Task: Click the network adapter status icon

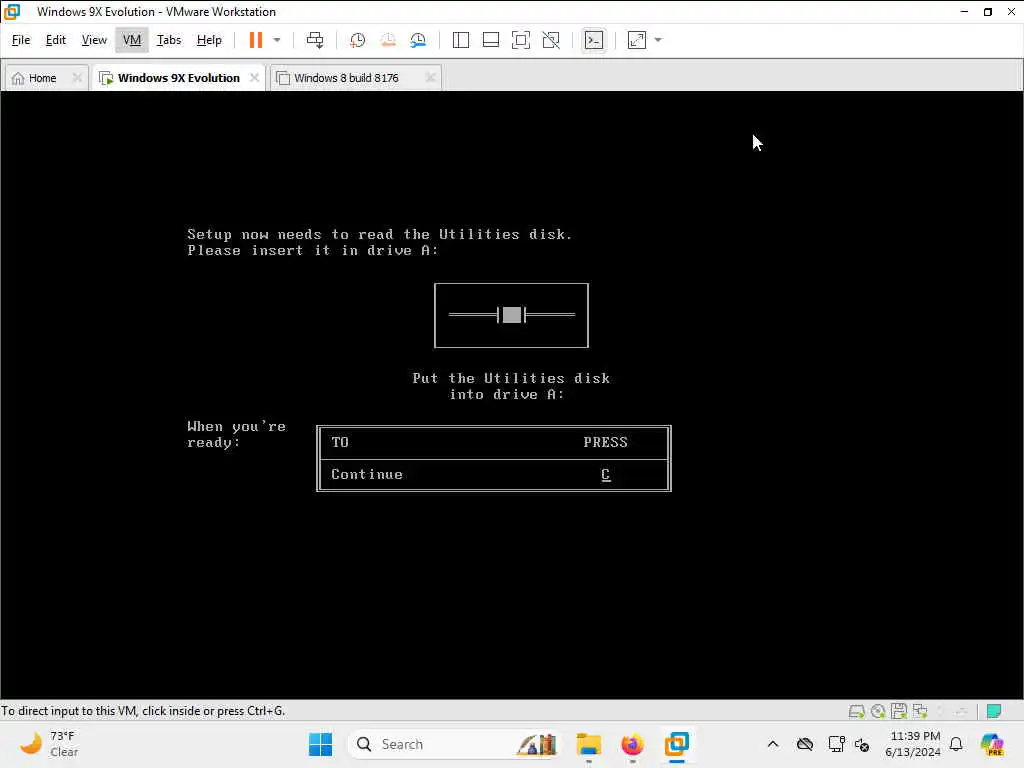Action: coord(920,711)
